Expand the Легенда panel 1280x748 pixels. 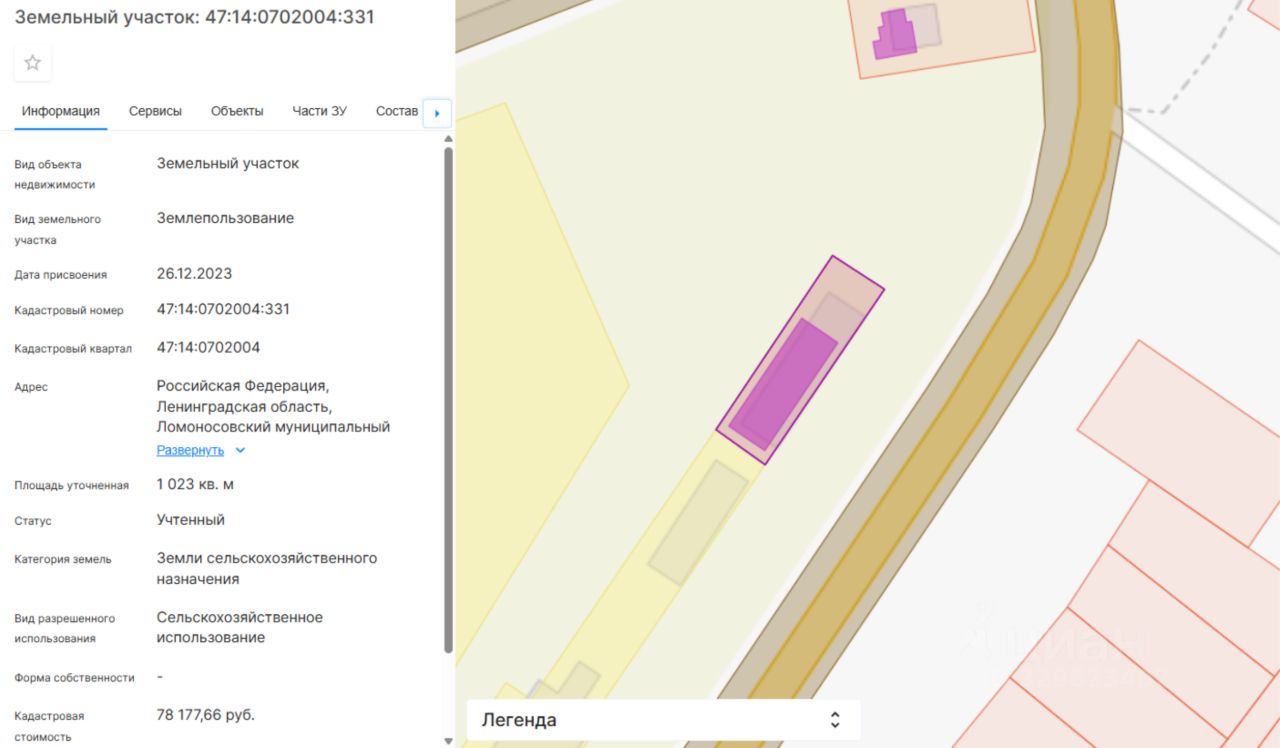663,720
